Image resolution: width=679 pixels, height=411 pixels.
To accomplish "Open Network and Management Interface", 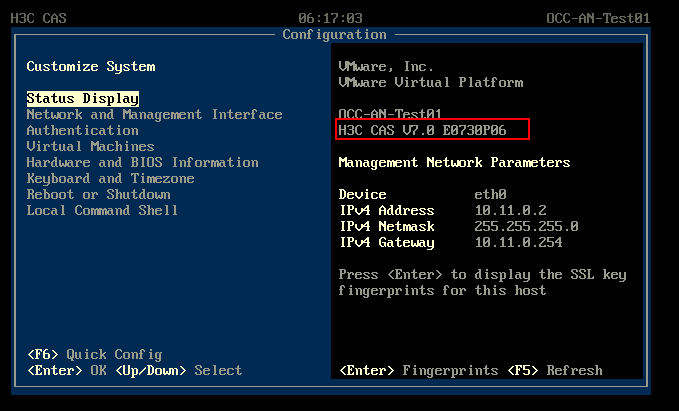I will coord(154,115).
